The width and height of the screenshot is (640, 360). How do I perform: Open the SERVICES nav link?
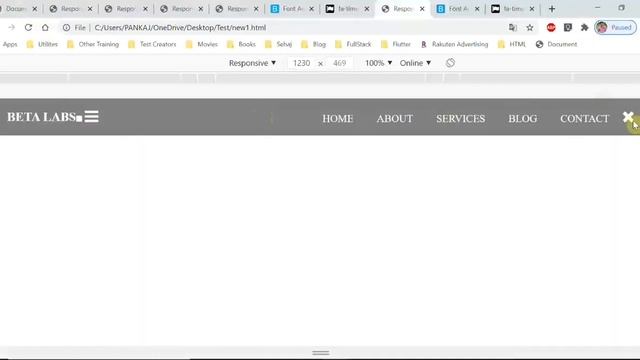pos(460,118)
